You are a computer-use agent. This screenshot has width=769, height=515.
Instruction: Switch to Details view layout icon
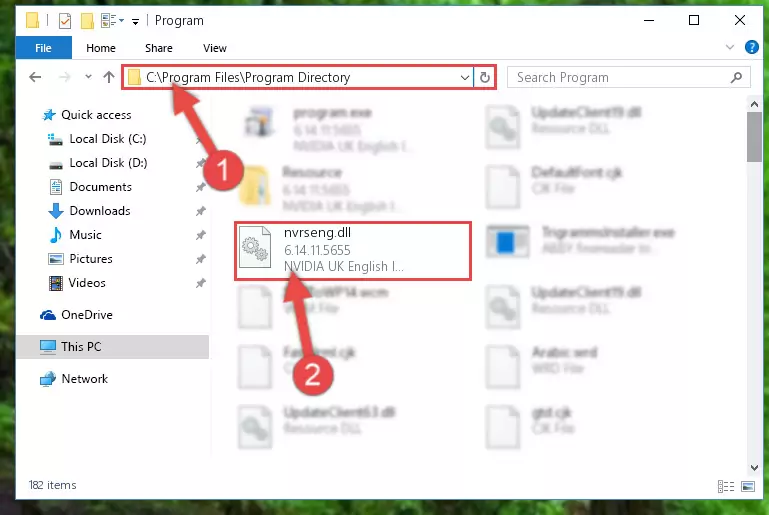click(726, 486)
